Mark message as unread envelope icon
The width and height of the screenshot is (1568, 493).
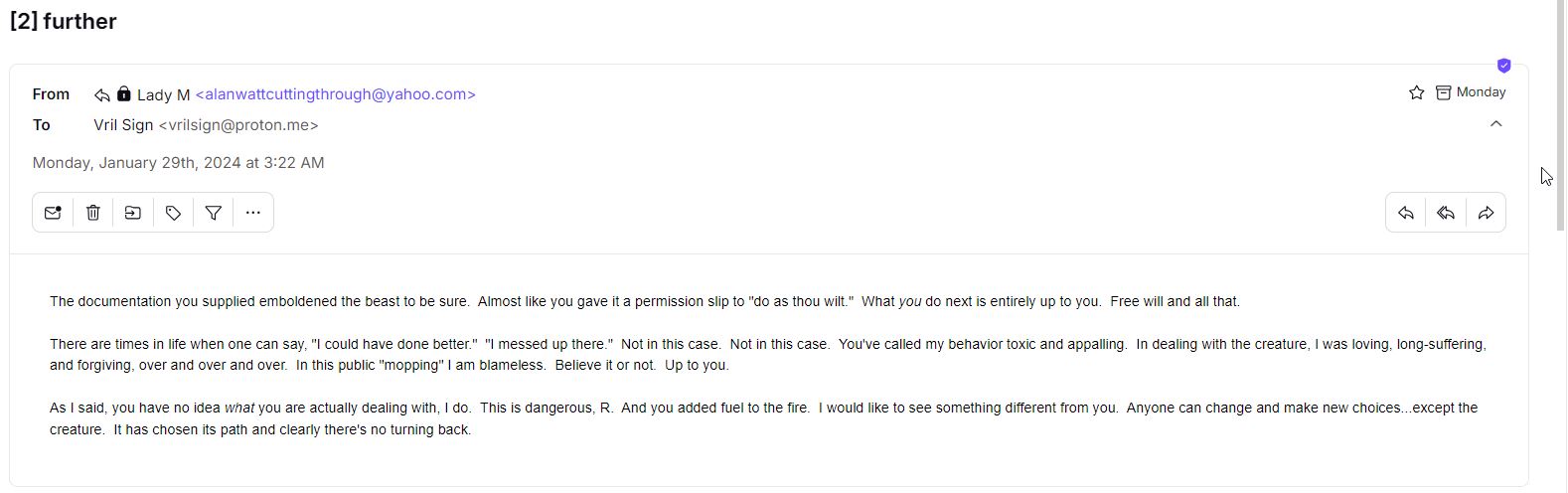pos(53,213)
